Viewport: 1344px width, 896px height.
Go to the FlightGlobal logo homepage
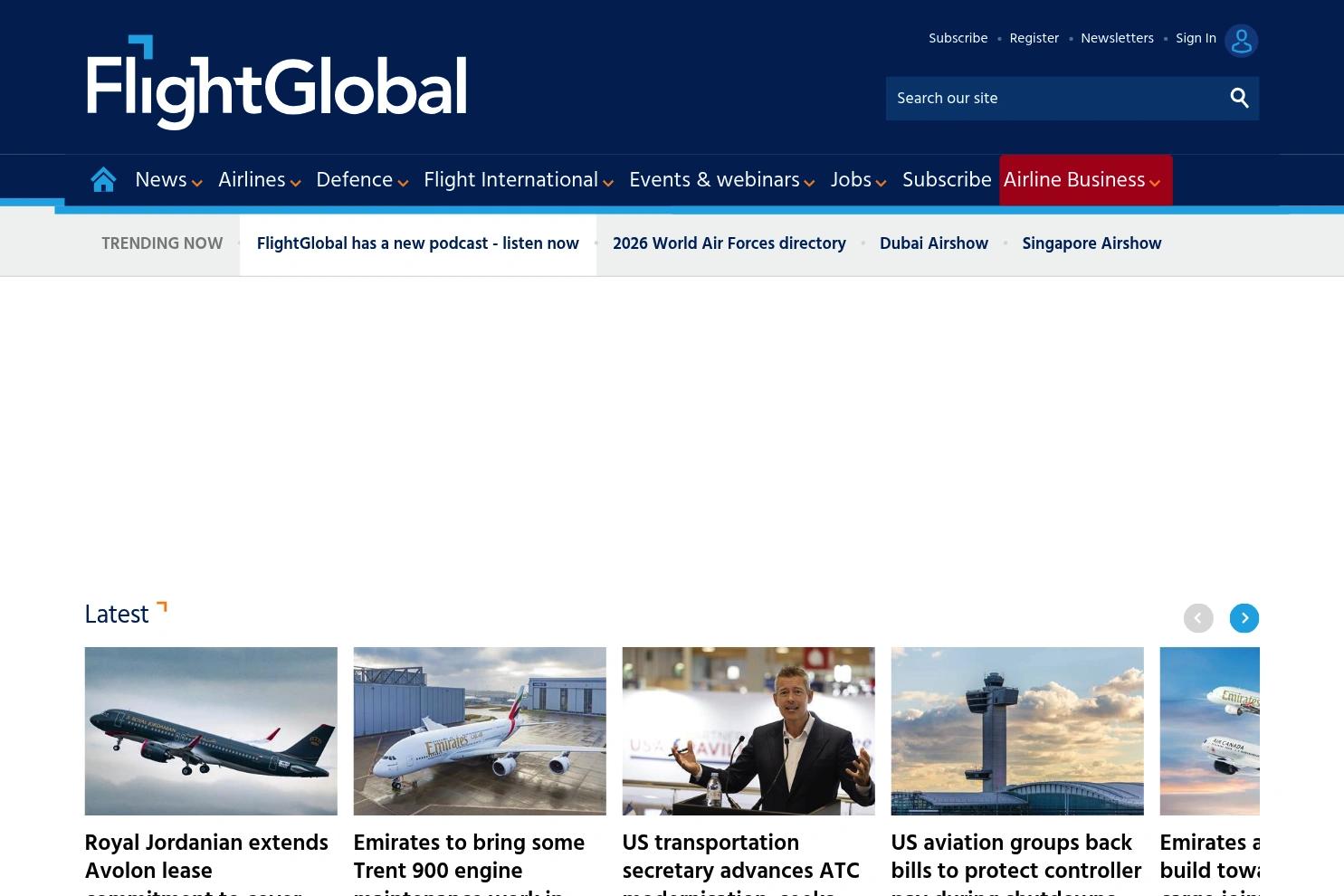(x=276, y=81)
